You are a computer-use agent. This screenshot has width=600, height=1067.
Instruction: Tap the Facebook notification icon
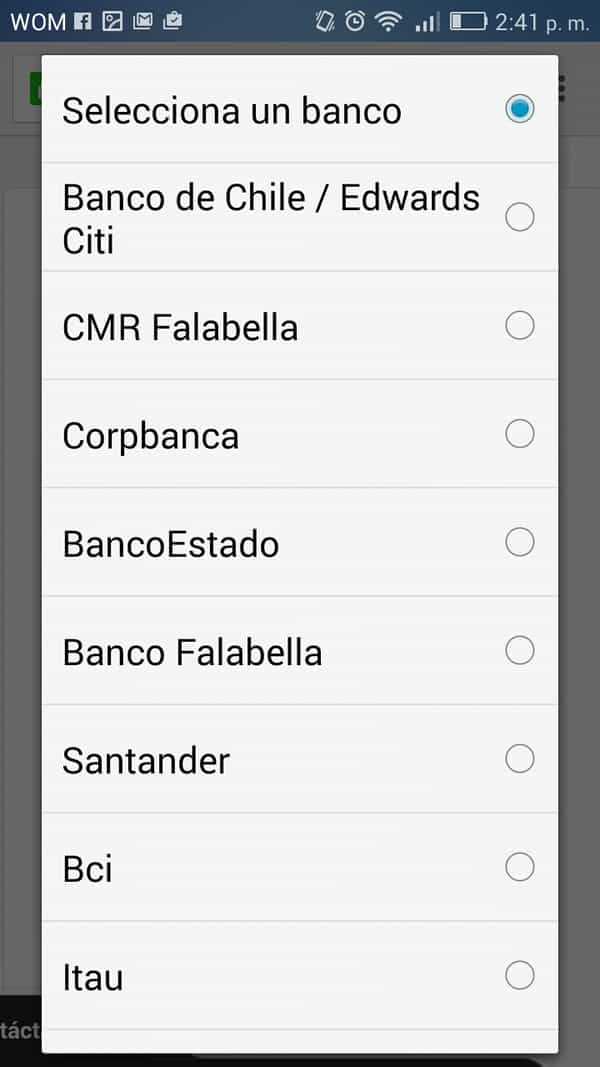pyautogui.click(x=83, y=21)
